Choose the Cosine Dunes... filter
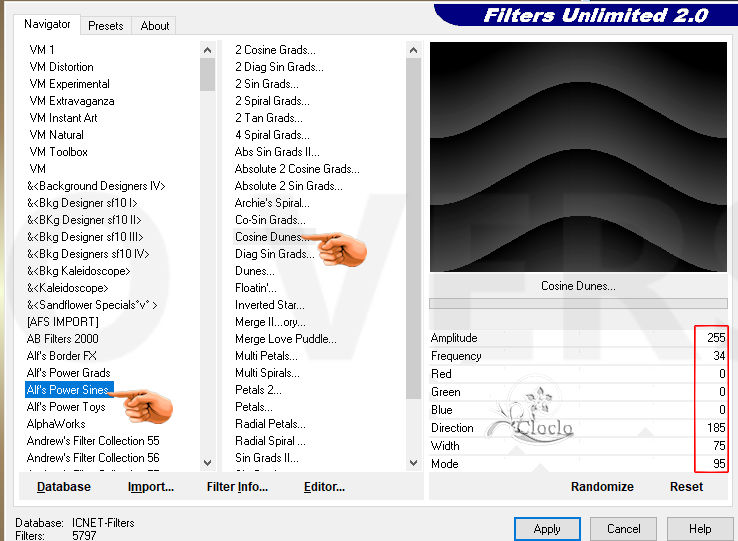738x541 pixels. coord(270,237)
